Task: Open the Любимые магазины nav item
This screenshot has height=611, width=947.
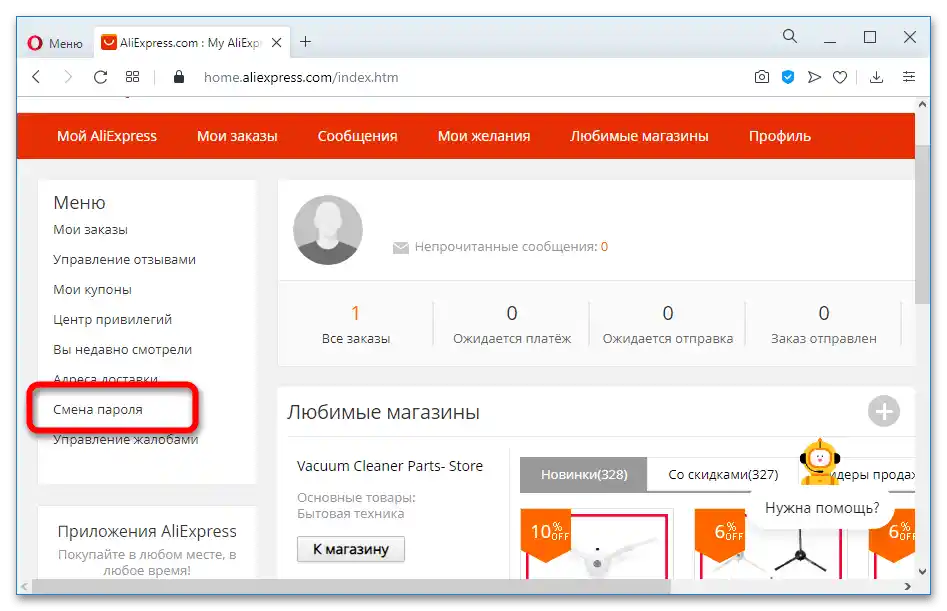Action: coord(639,136)
